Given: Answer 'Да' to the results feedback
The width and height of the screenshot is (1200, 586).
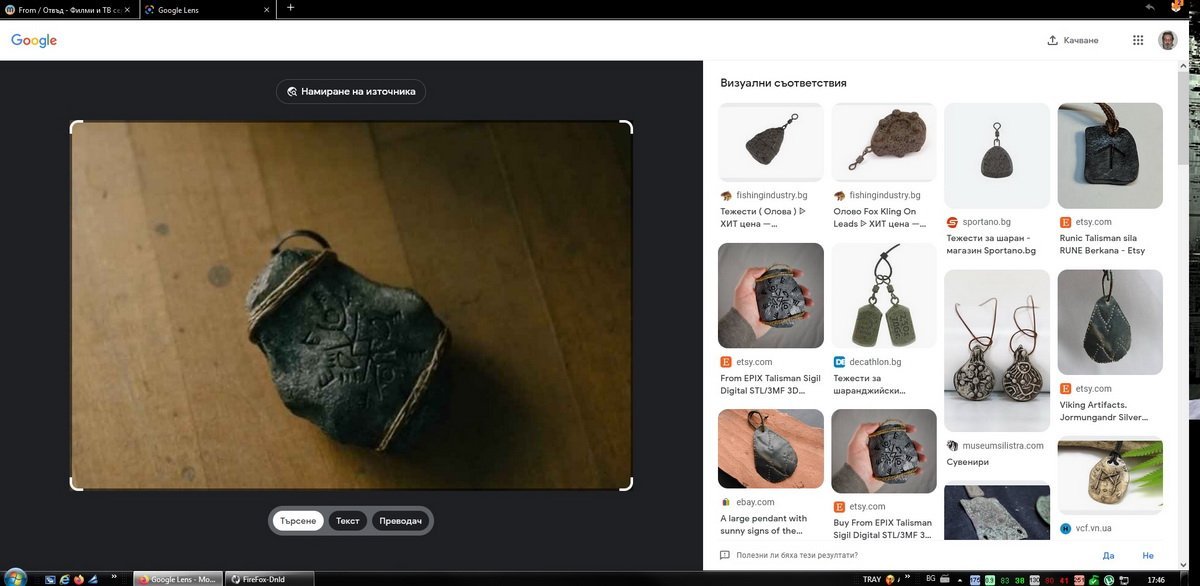Looking at the screenshot, I should tap(1108, 555).
